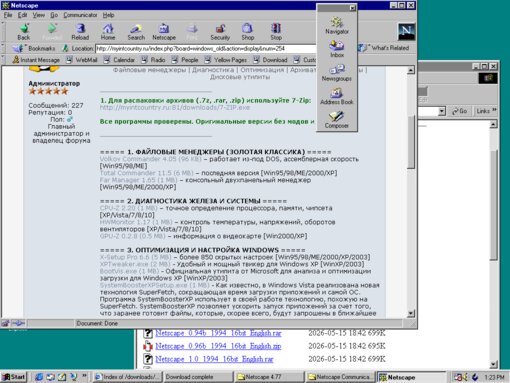Open the CPU-Z 2.20 link
Viewport: 510px width, 383px height.
pos(128,208)
